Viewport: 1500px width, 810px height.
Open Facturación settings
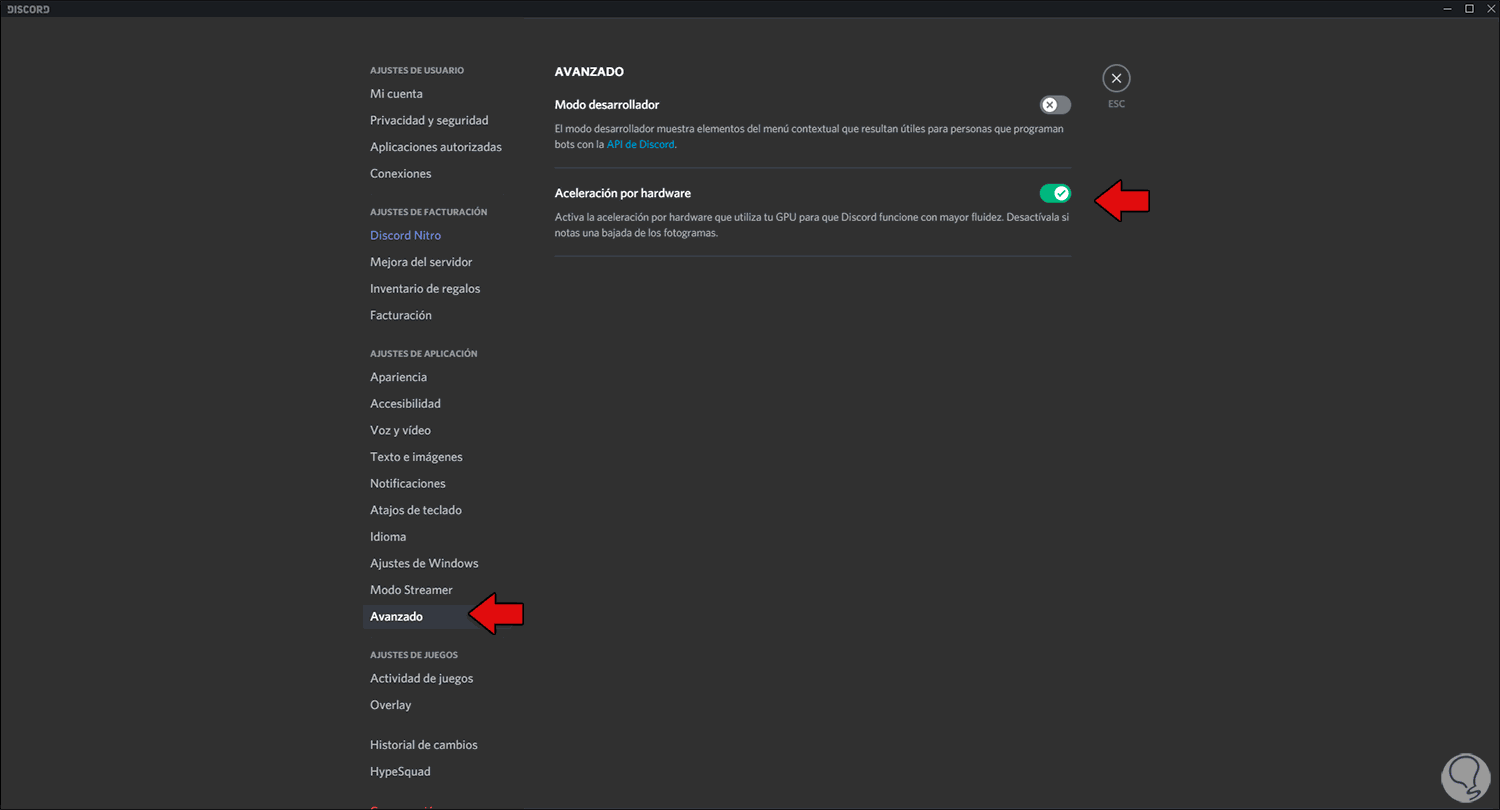click(401, 315)
